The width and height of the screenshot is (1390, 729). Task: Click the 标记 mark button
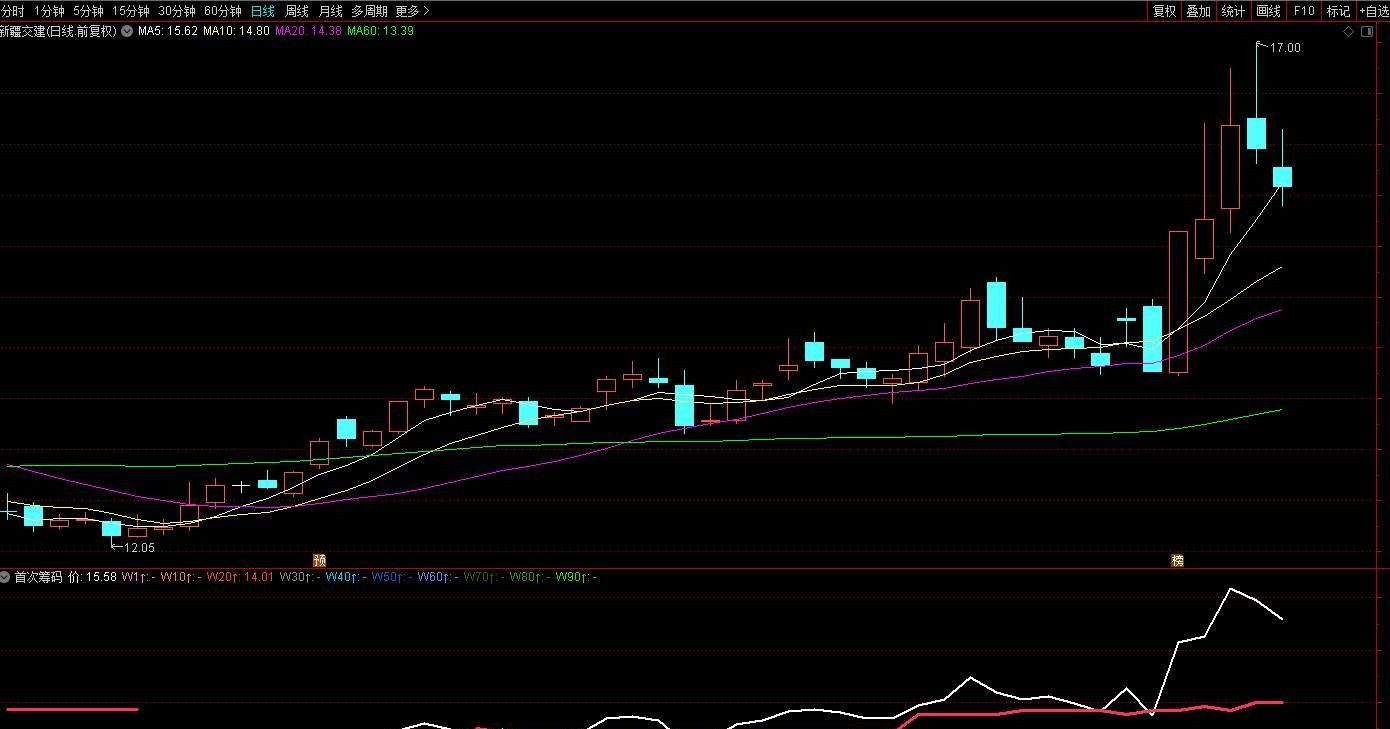pos(1338,11)
